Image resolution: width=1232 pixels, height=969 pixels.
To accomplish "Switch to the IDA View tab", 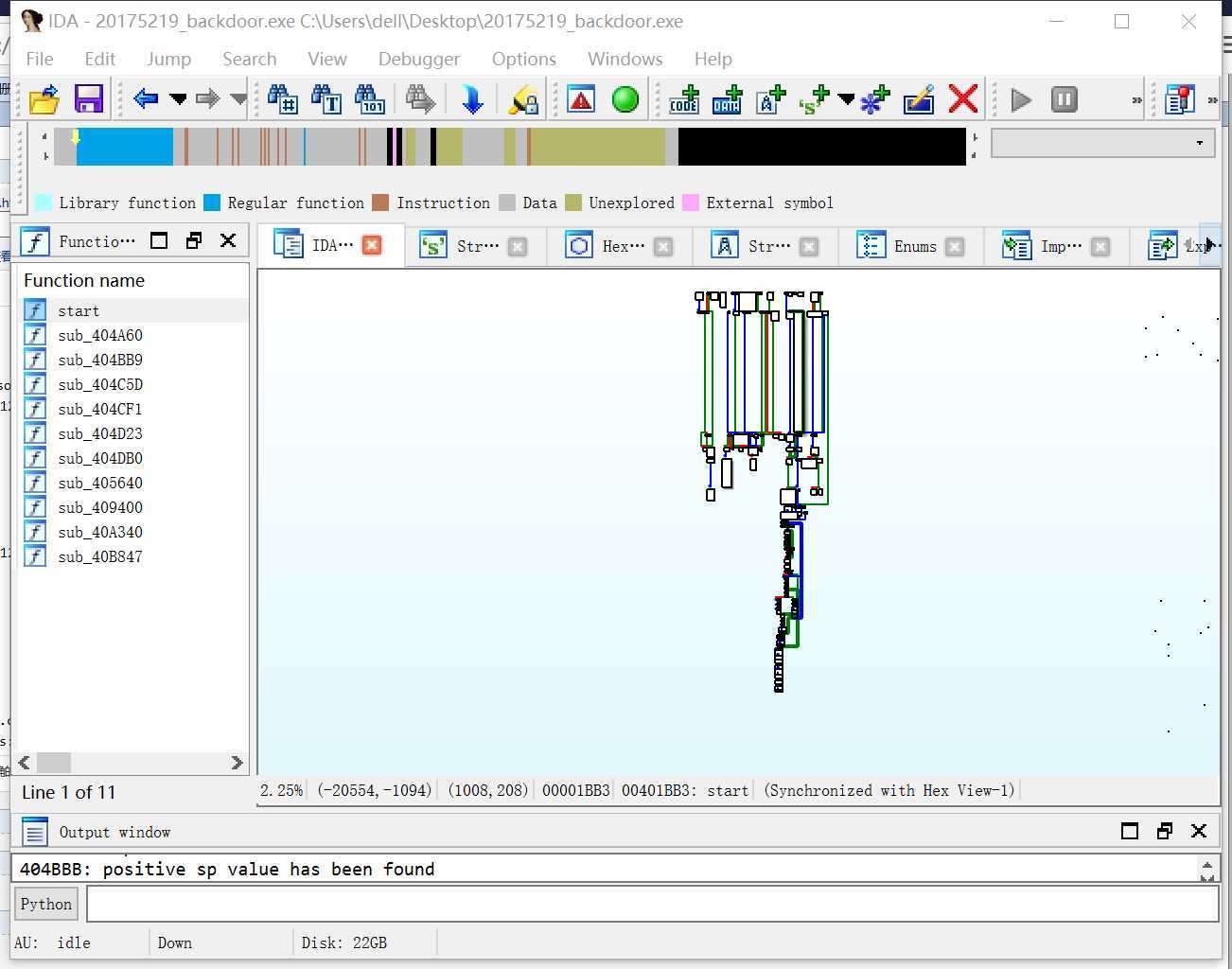I will [x=332, y=245].
